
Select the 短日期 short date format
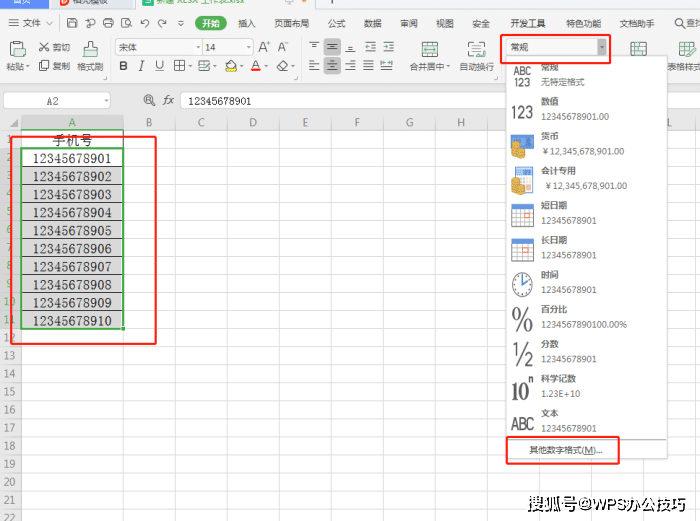587,213
